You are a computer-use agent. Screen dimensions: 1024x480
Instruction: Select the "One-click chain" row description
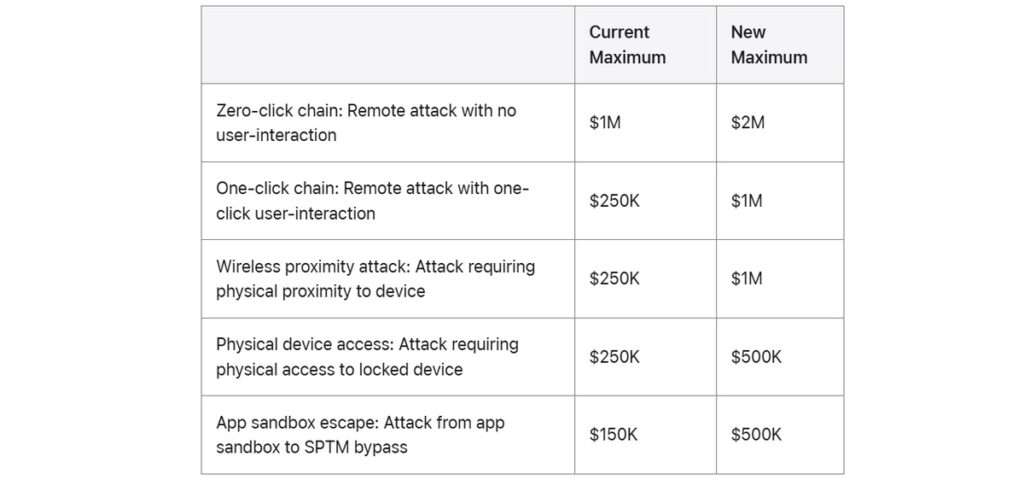[372, 201]
